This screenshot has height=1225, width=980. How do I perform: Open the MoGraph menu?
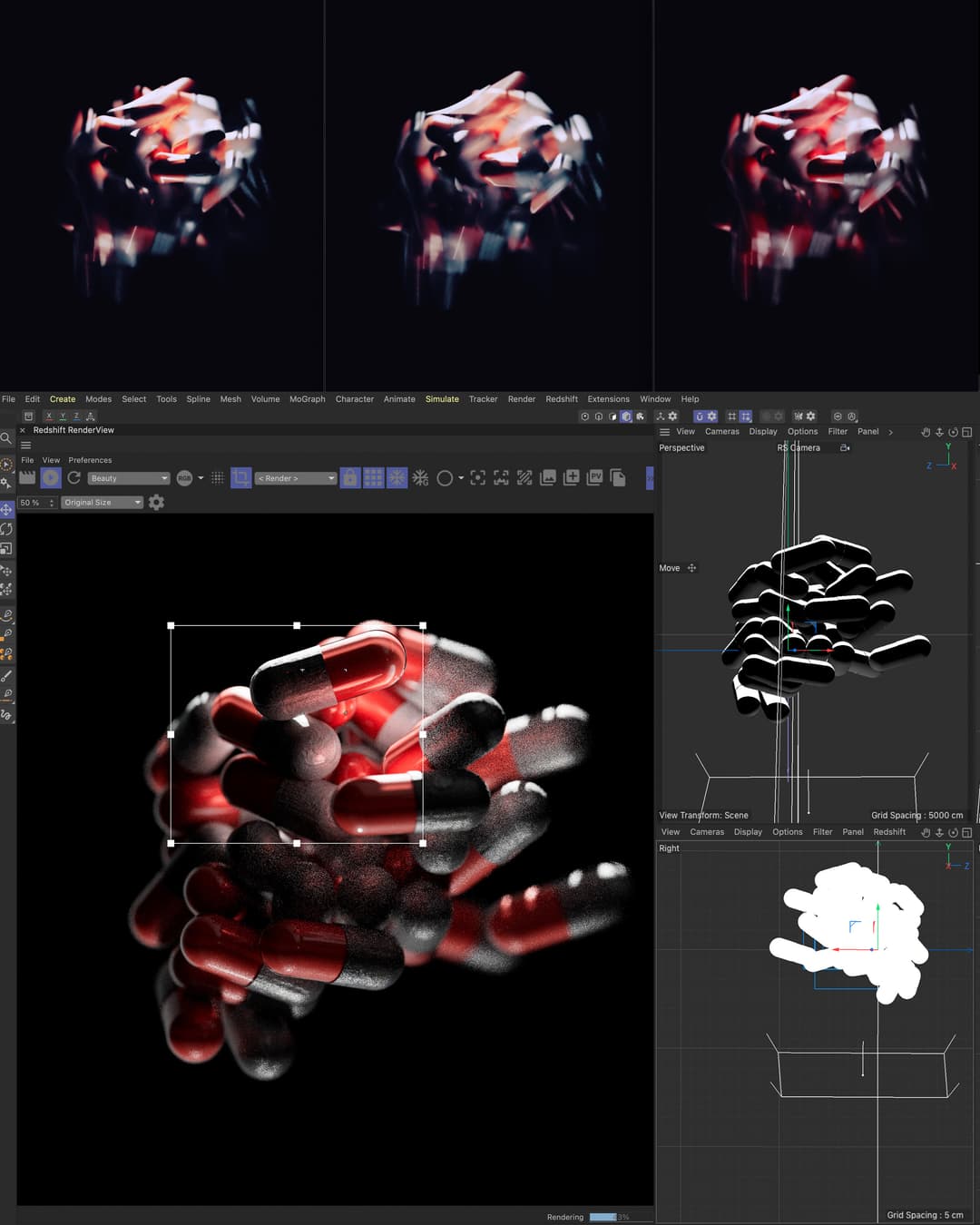click(x=307, y=399)
